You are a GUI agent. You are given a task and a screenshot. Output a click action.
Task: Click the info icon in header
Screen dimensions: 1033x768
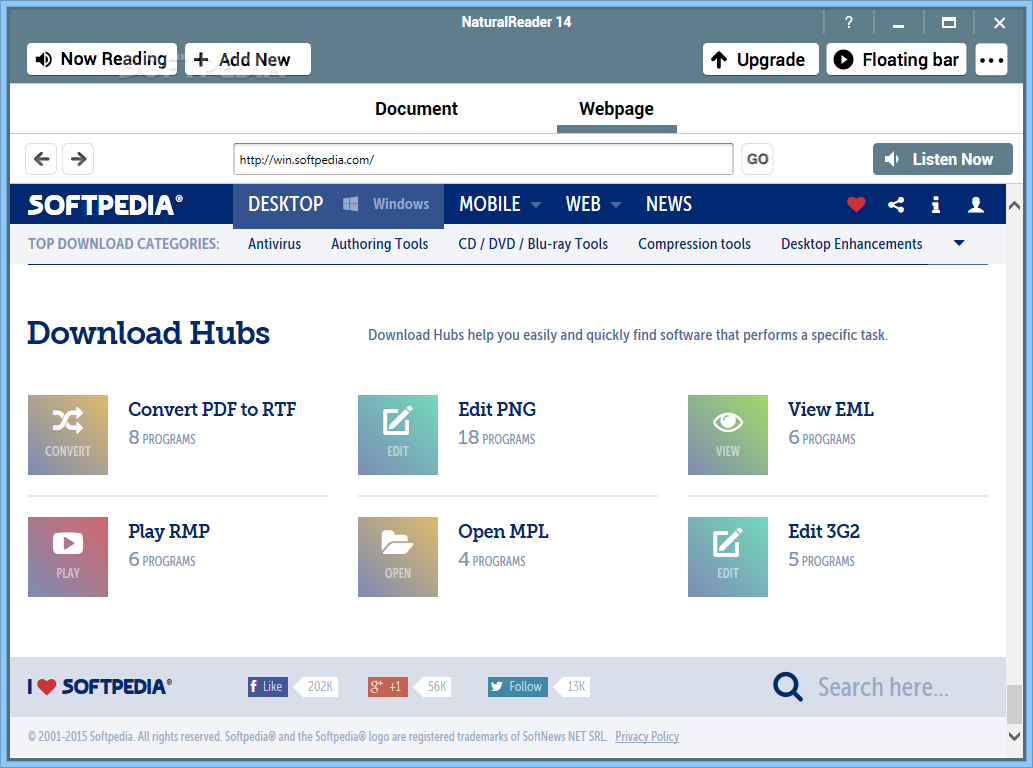pos(935,205)
